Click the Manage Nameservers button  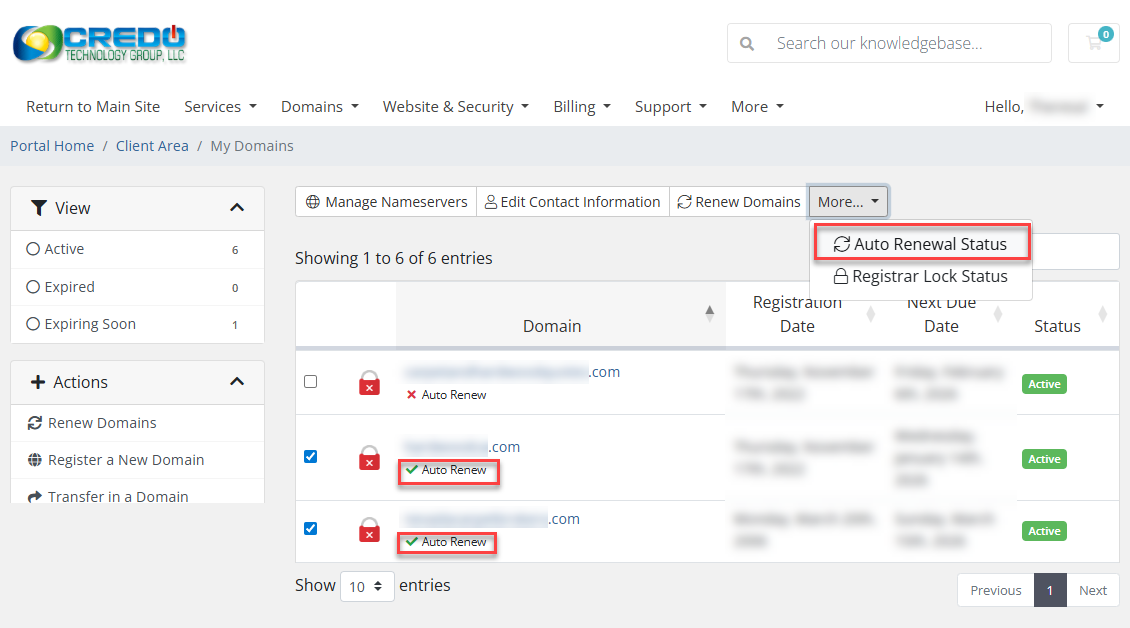click(x=386, y=202)
